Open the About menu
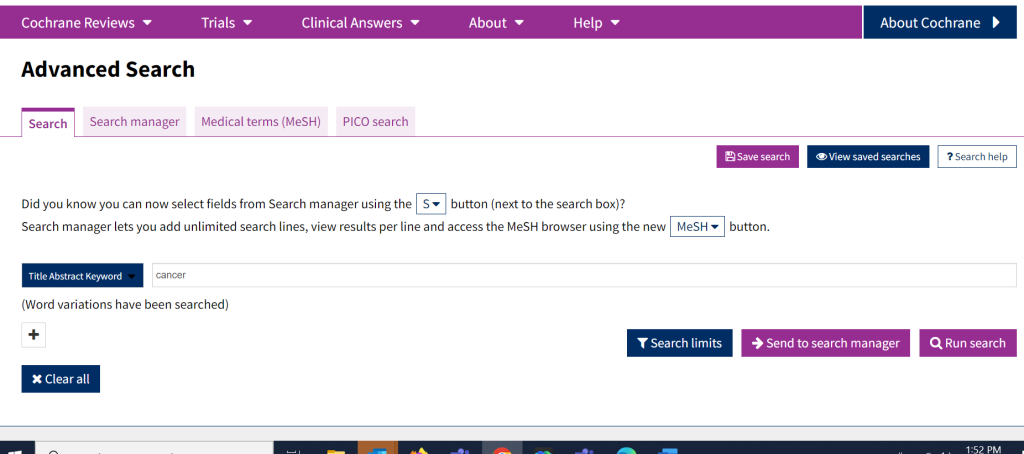Viewport: 1024px width, 454px height. pos(496,23)
